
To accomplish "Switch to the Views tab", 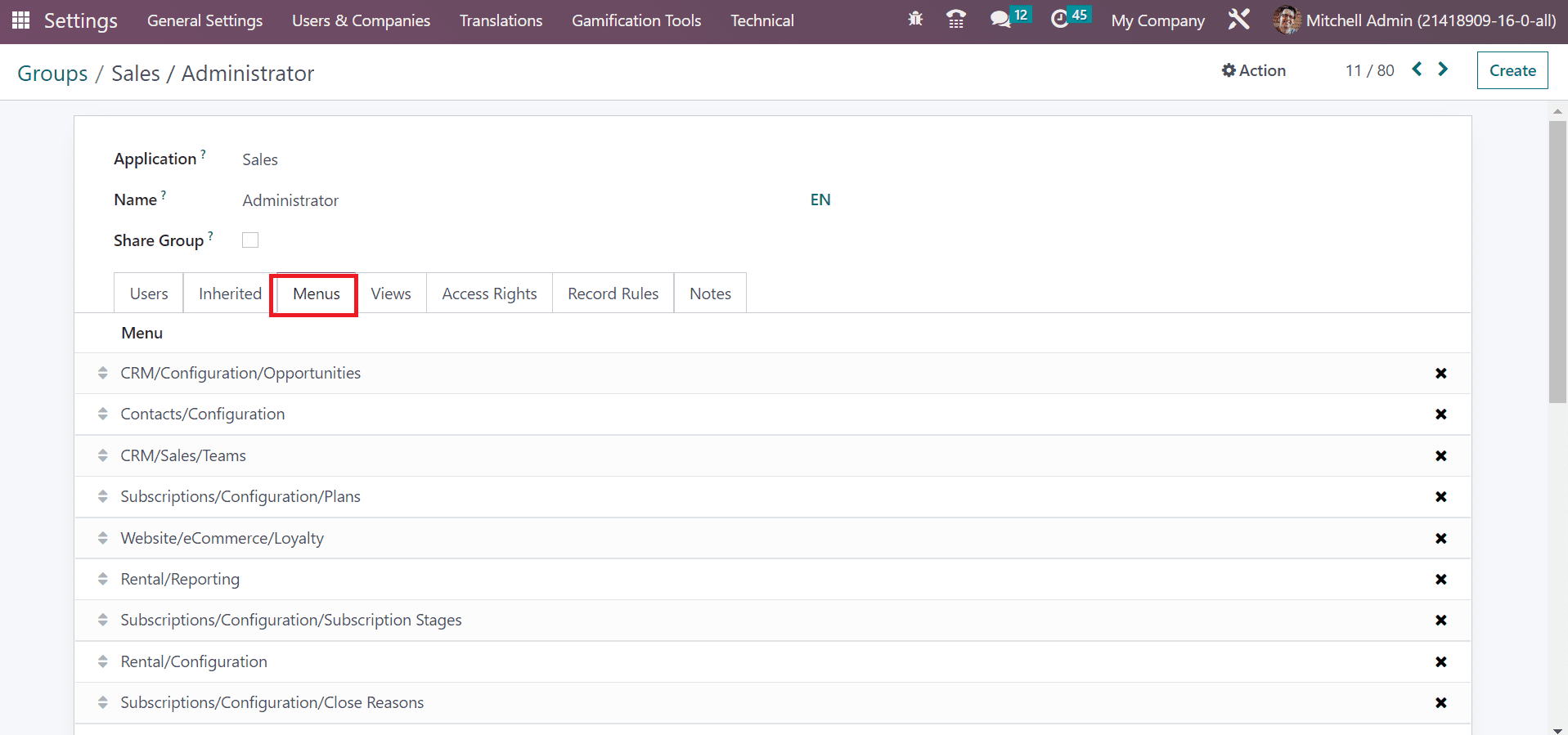I will click(x=391, y=294).
